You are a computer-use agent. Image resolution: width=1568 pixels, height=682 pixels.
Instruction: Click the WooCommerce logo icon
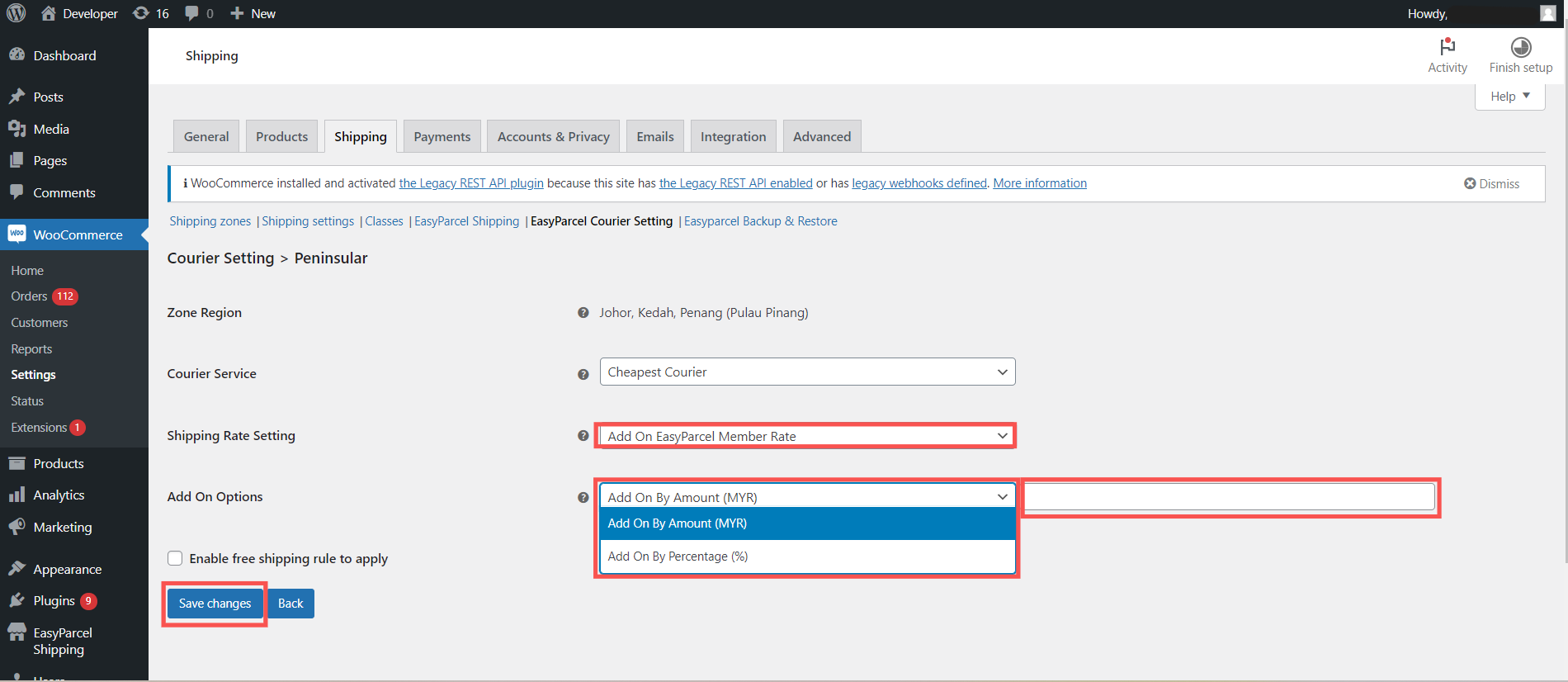click(17, 234)
